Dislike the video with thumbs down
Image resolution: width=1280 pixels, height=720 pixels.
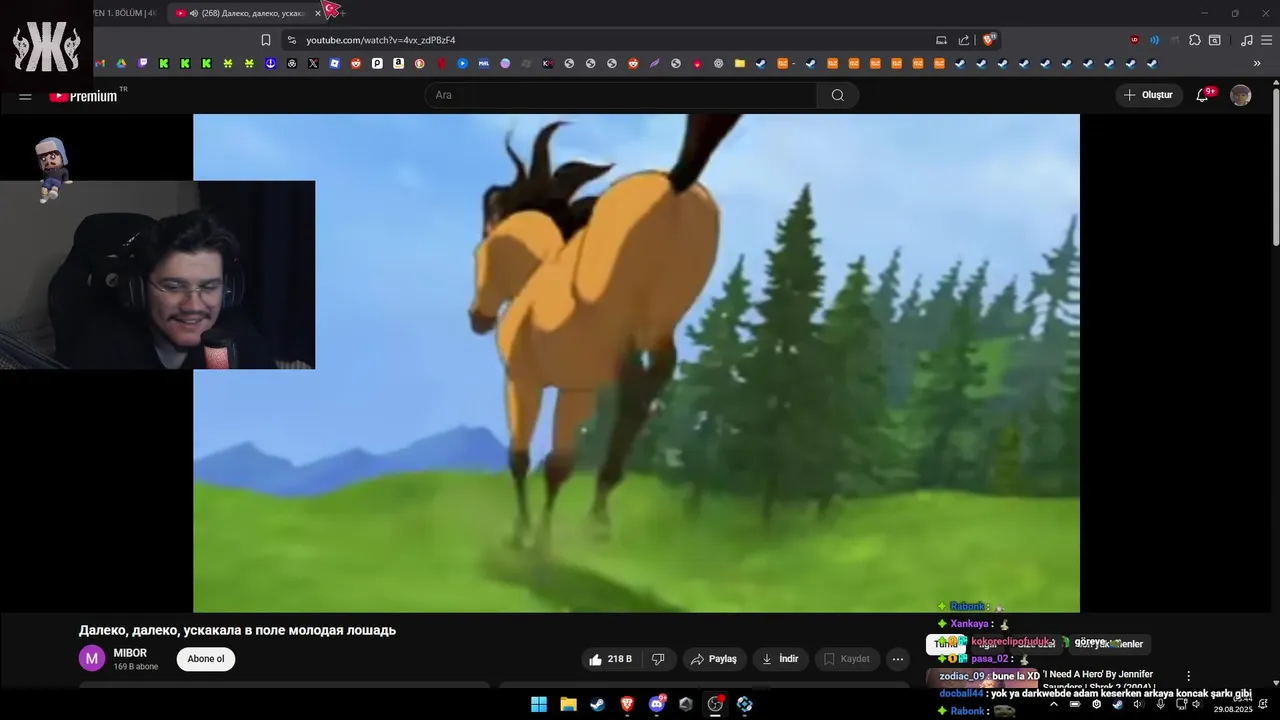coord(658,659)
